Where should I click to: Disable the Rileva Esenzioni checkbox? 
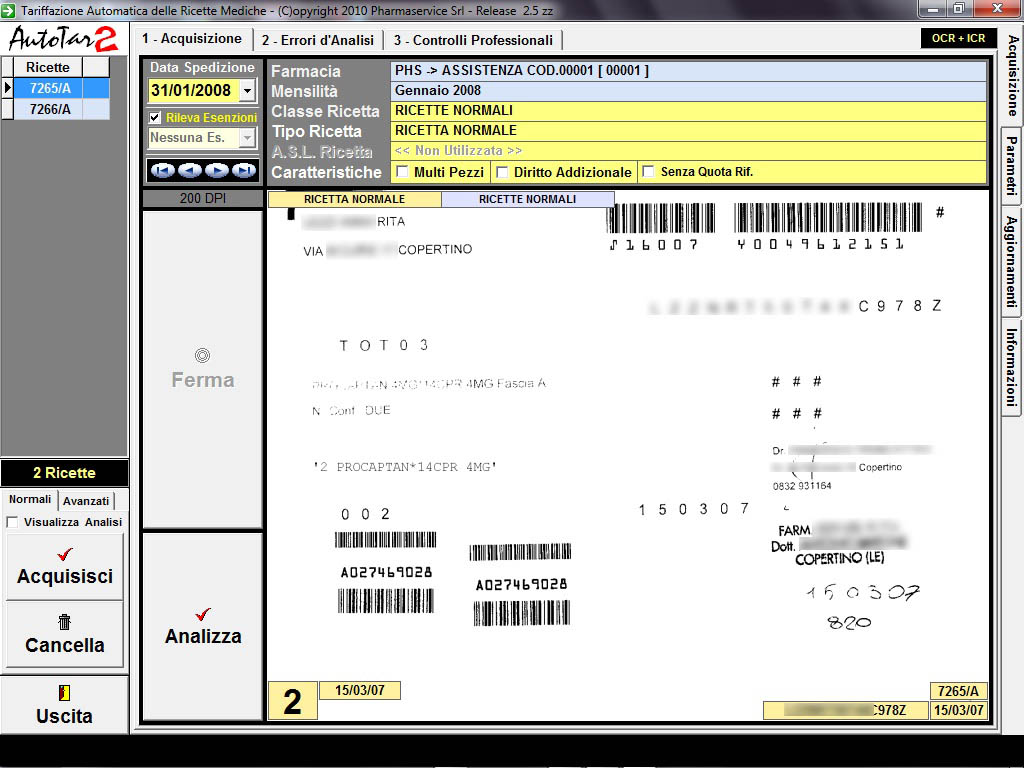pyautogui.click(x=155, y=118)
